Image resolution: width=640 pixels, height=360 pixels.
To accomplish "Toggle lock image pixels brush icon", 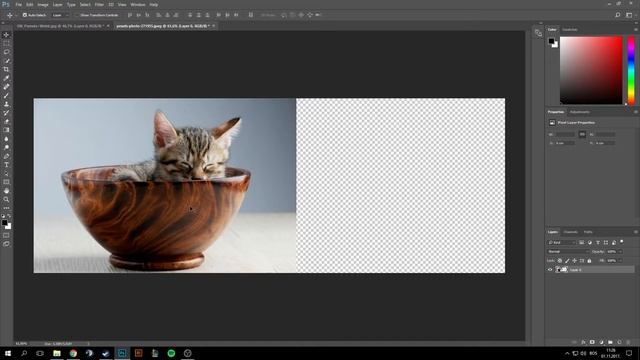I will point(567,260).
